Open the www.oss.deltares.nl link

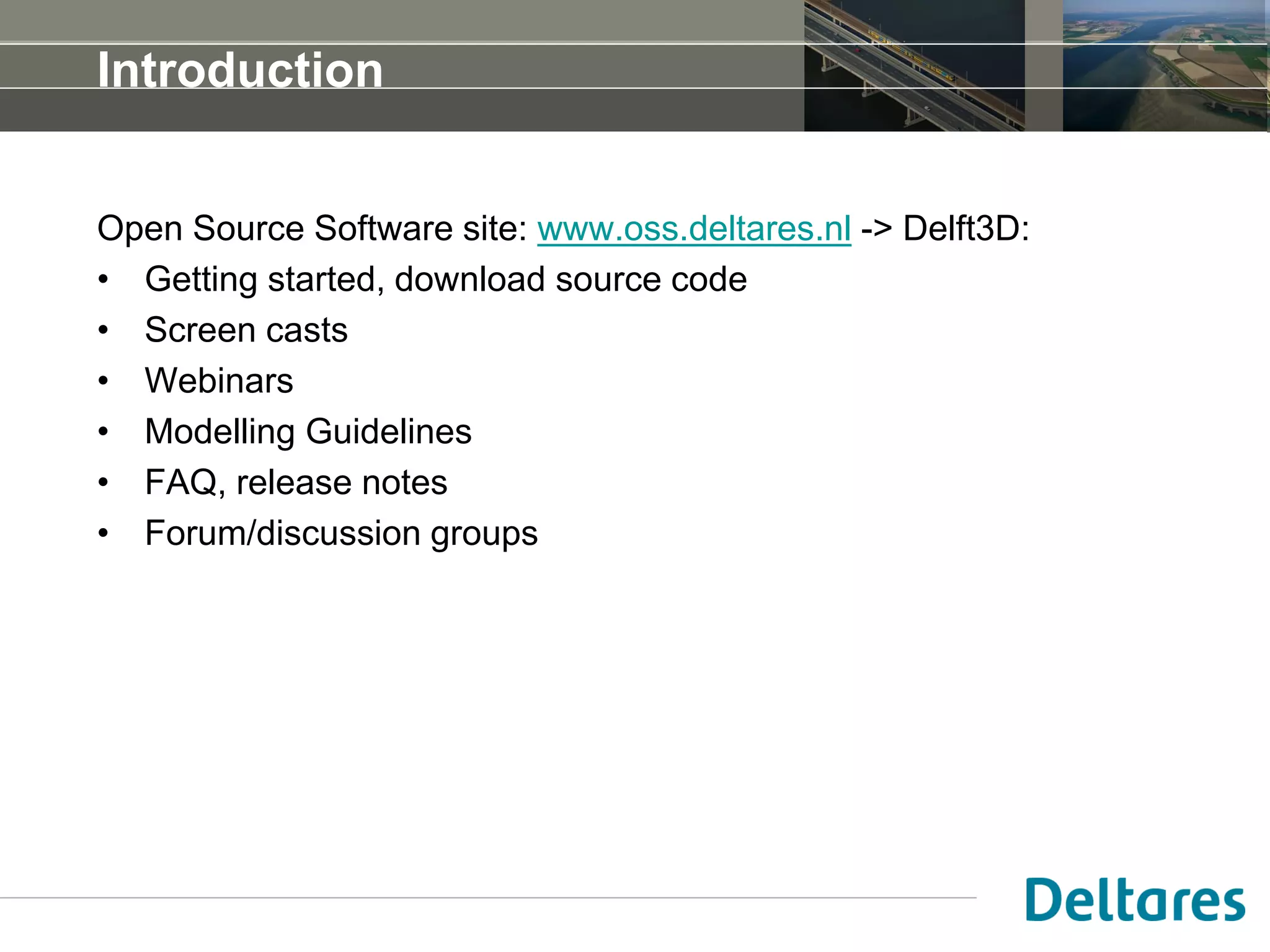coord(694,229)
